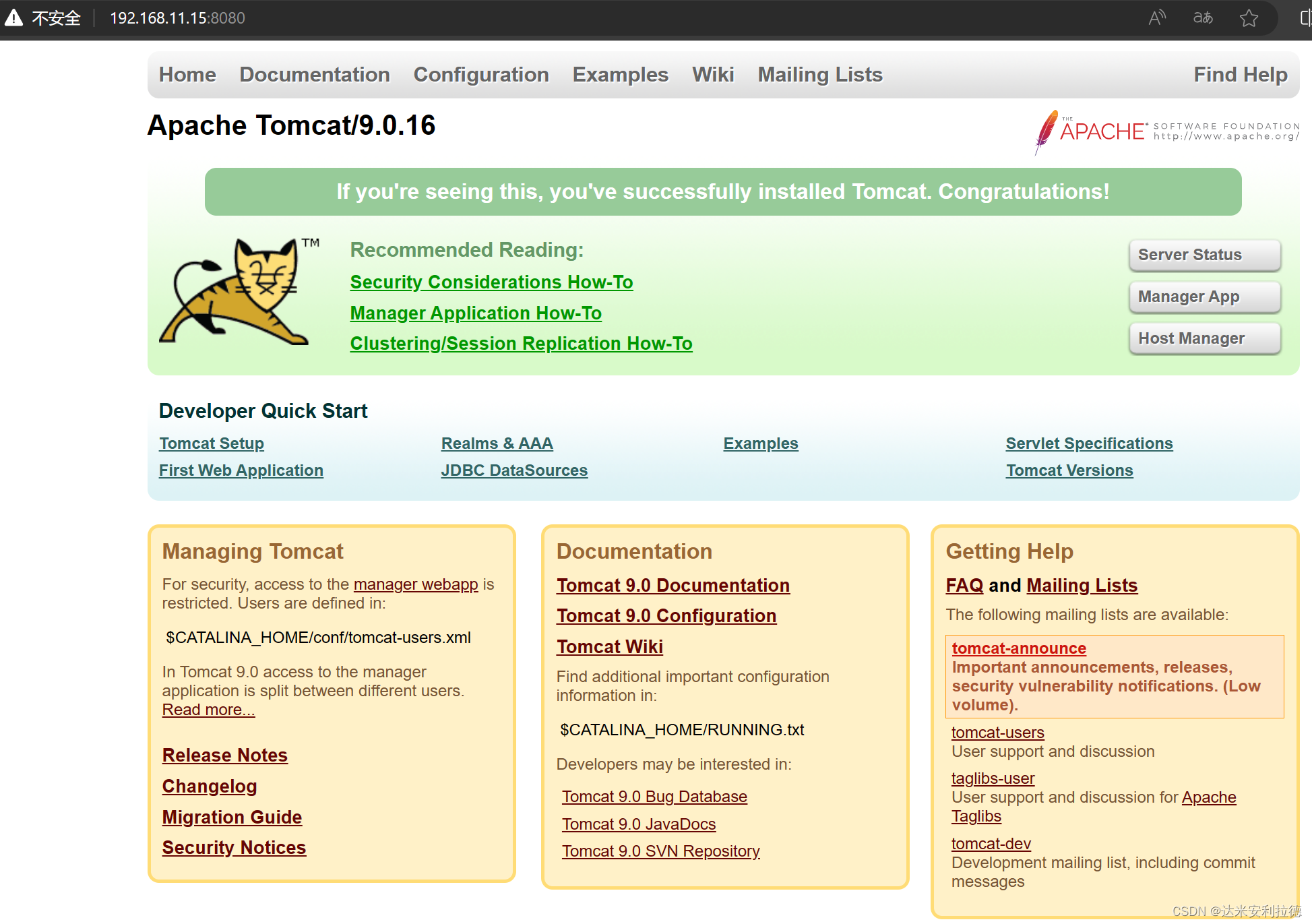Click the translate page icon
1312x924 pixels.
click(1203, 18)
